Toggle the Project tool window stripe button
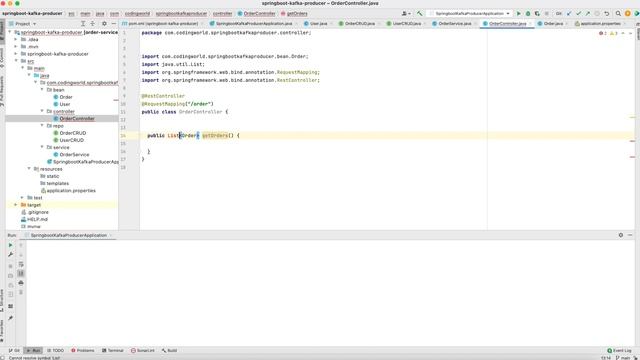640x360 pixels. tap(2, 30)
